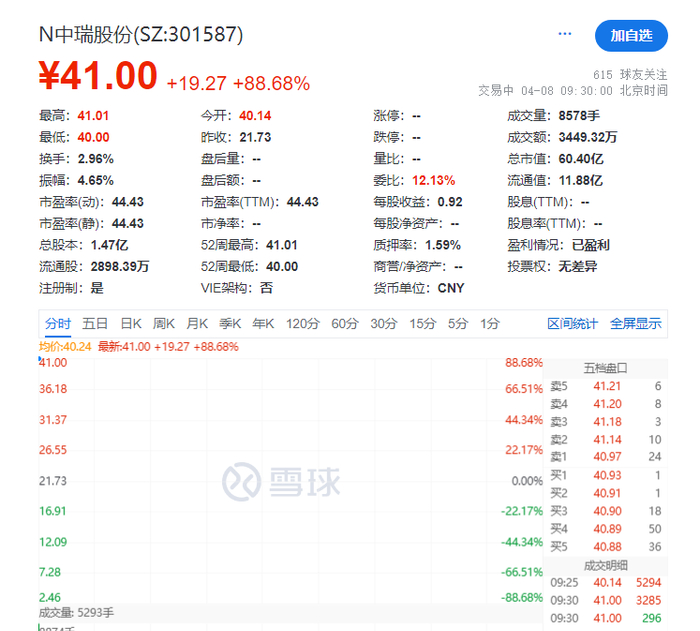Click the 成交额 3449.32万 value
This screenshot has width=700, height=631.
pyautogui.click(x=588, y=138)
